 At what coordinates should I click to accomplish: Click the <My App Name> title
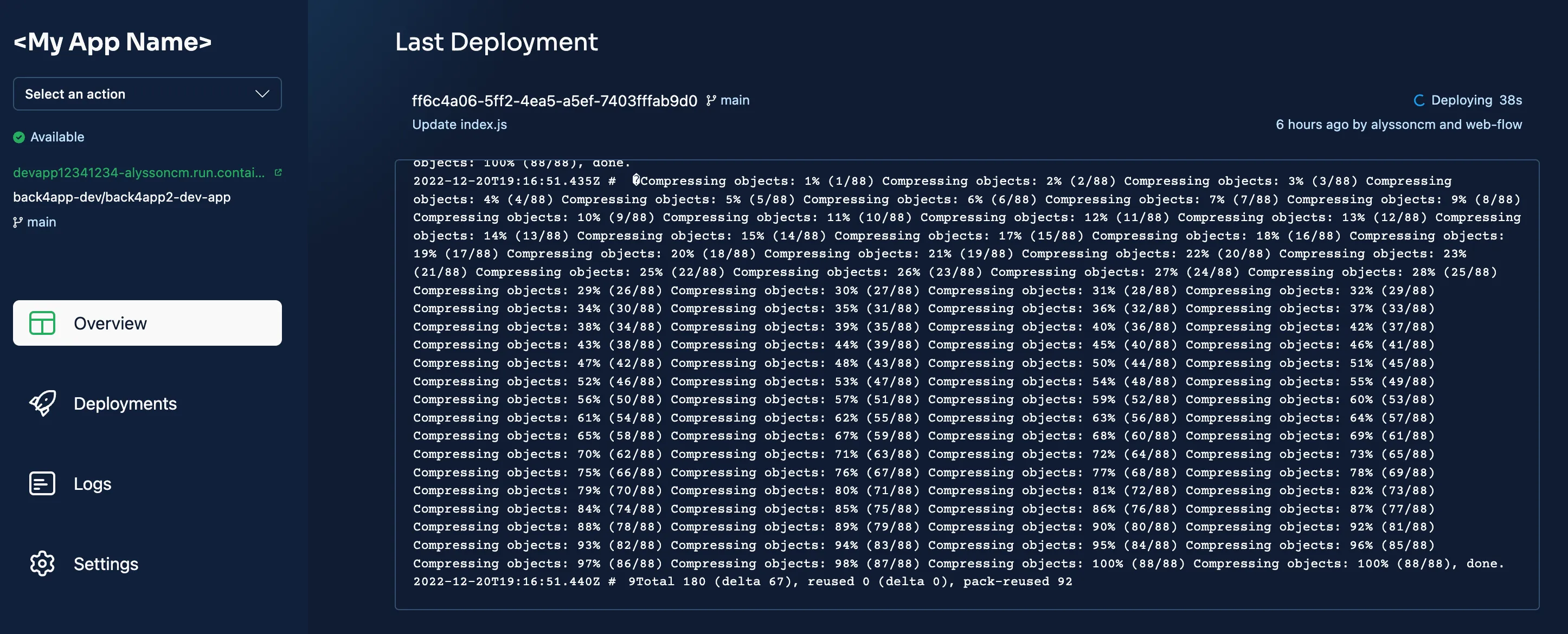click(113, 42)
